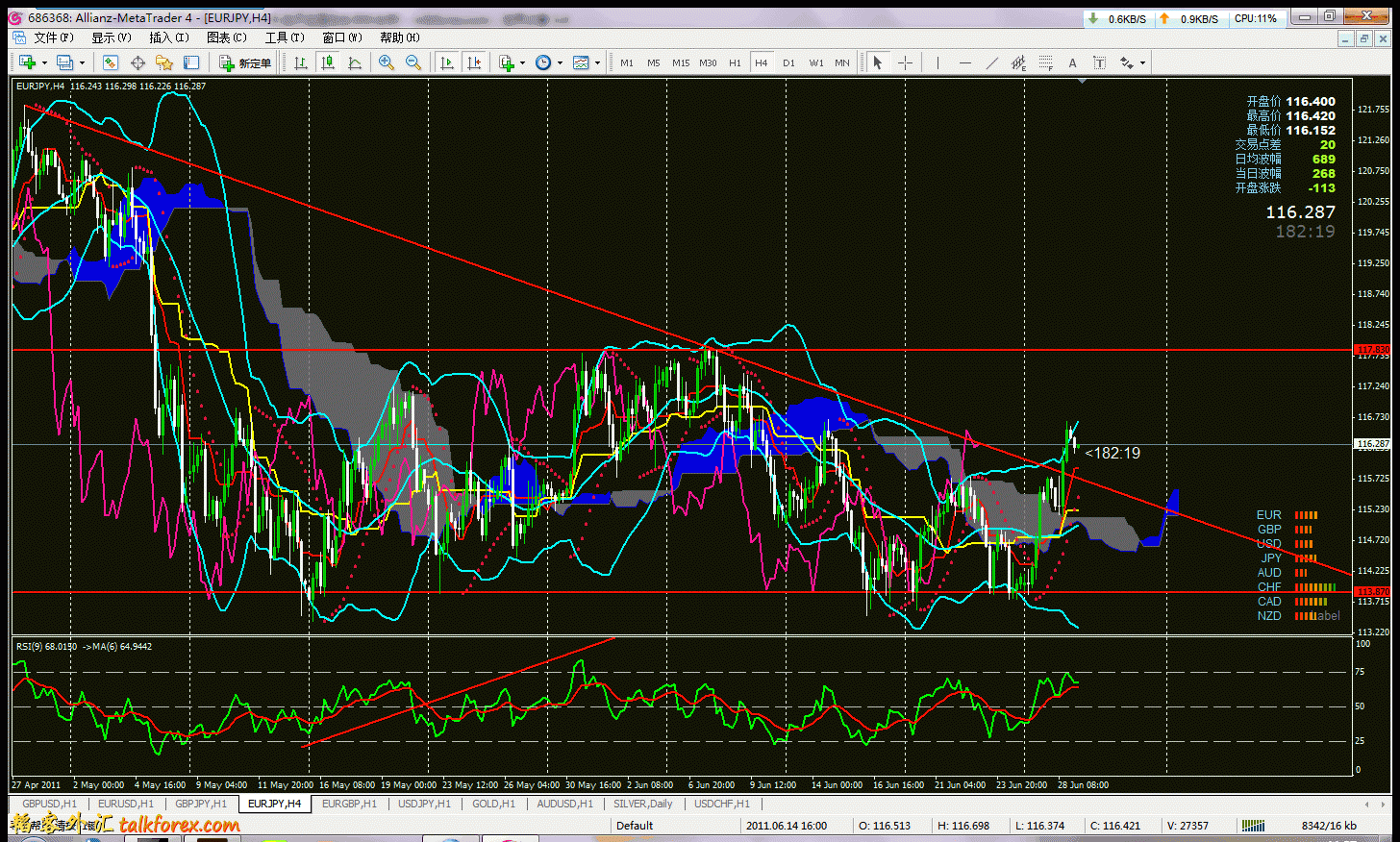The width and height of the screenshot is (1400, 842).
Task: Click the CPU:11% indicator
Action: pos(1256,18)
